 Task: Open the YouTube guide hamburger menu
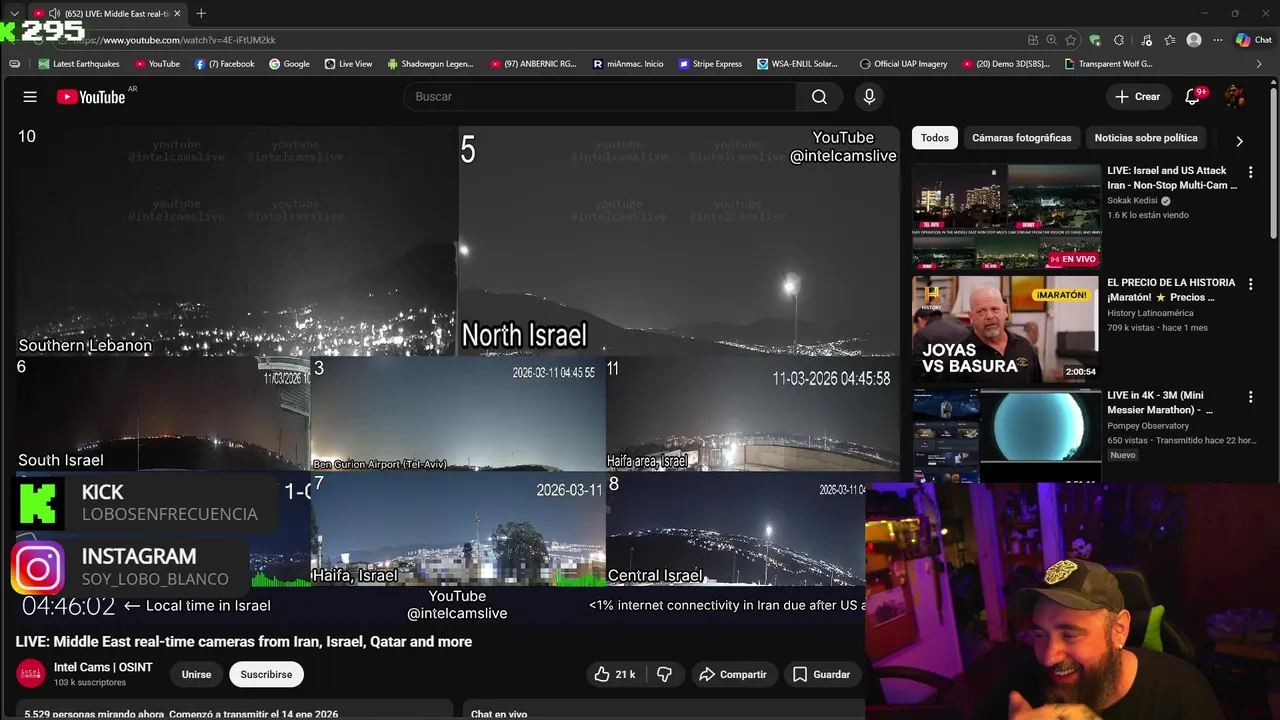(30, 97)
